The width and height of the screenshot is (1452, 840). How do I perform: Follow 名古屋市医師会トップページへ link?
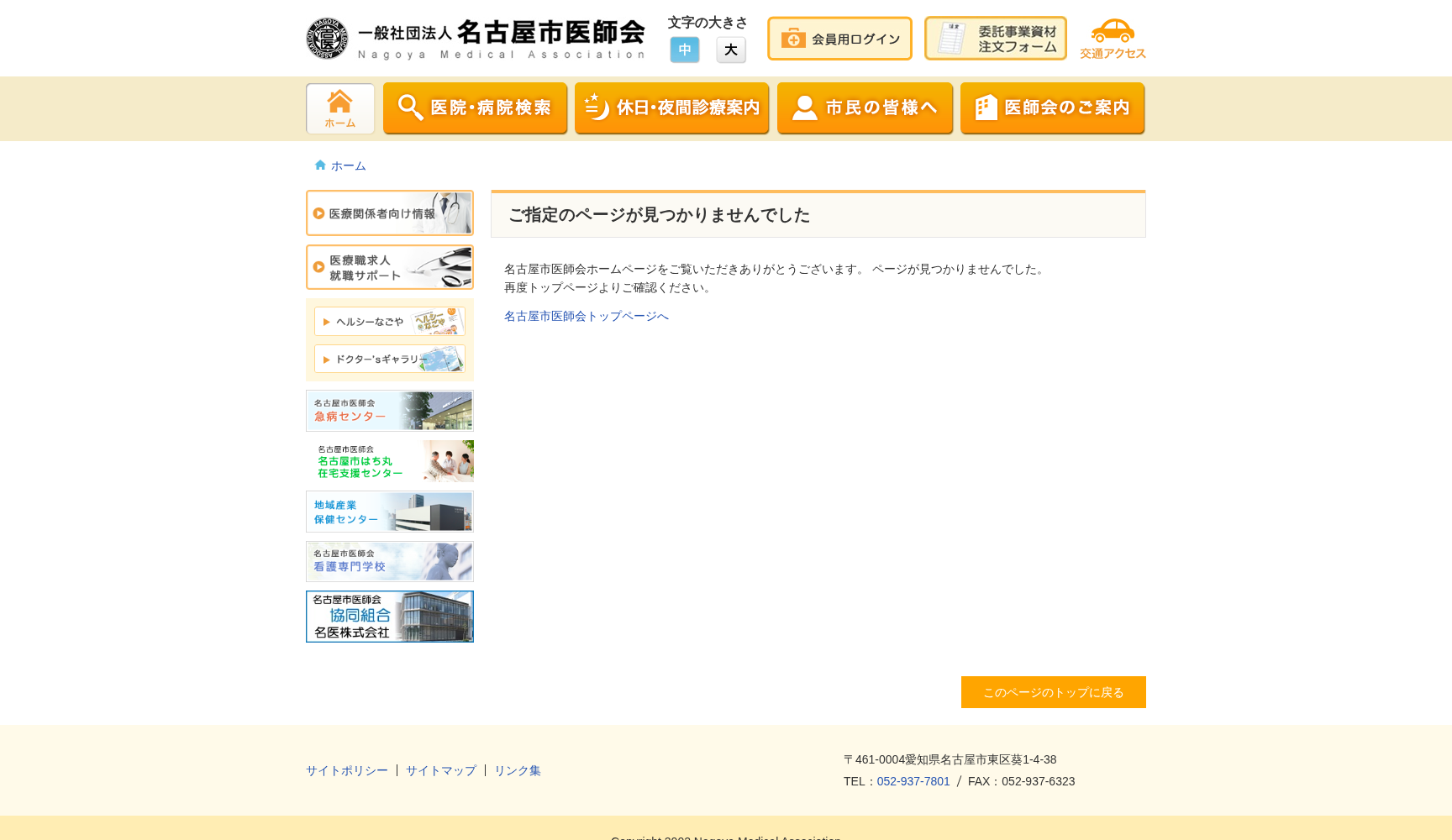586,315
